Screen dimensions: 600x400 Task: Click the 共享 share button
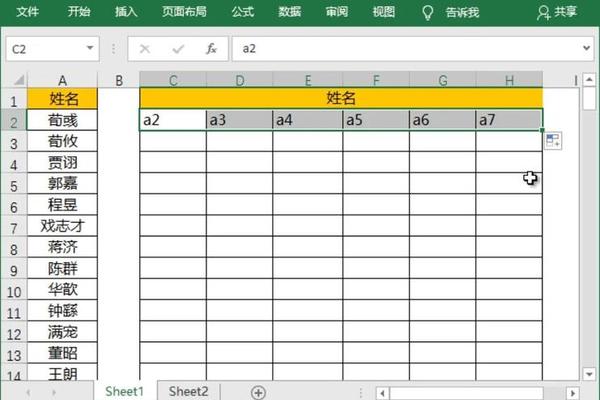(x=556, y=13)
